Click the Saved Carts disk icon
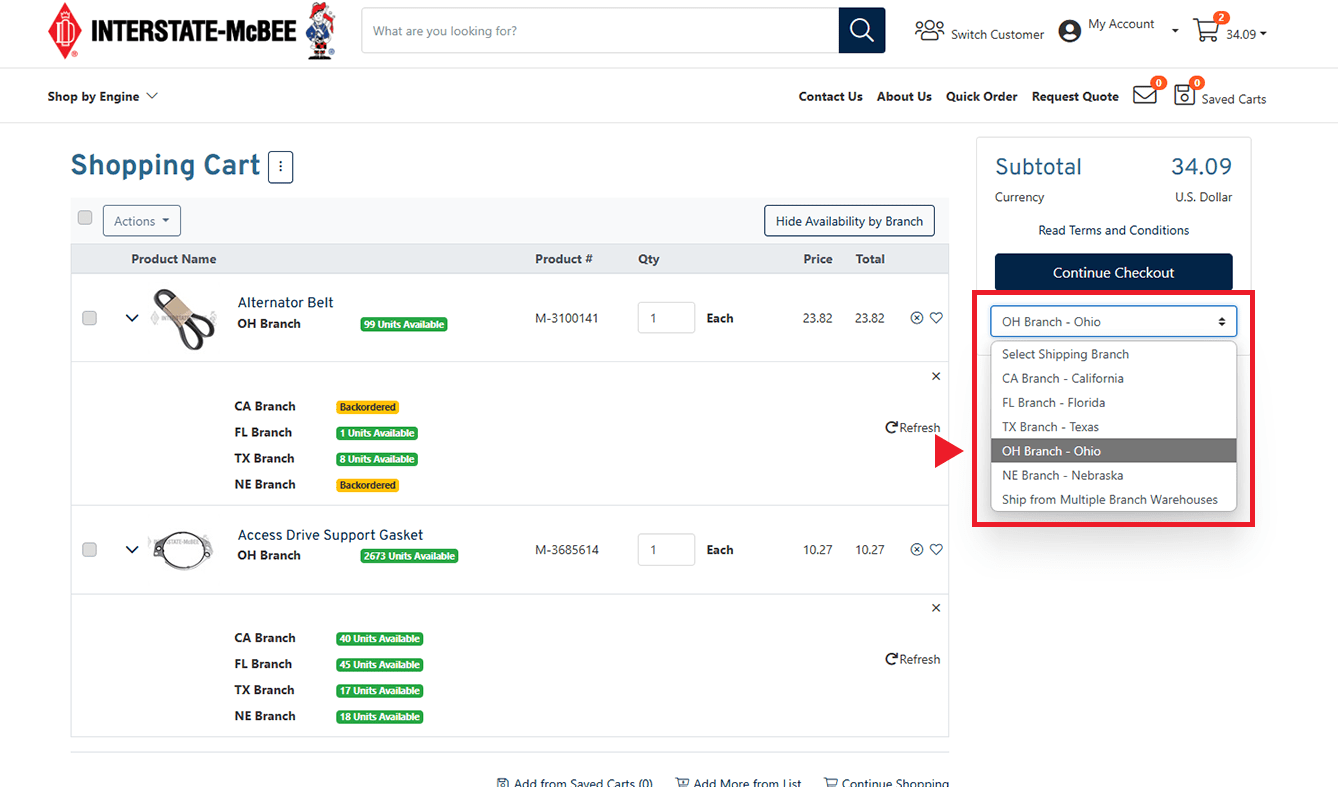Viewport: 1338px width, 787px height. pos(1184,95)
